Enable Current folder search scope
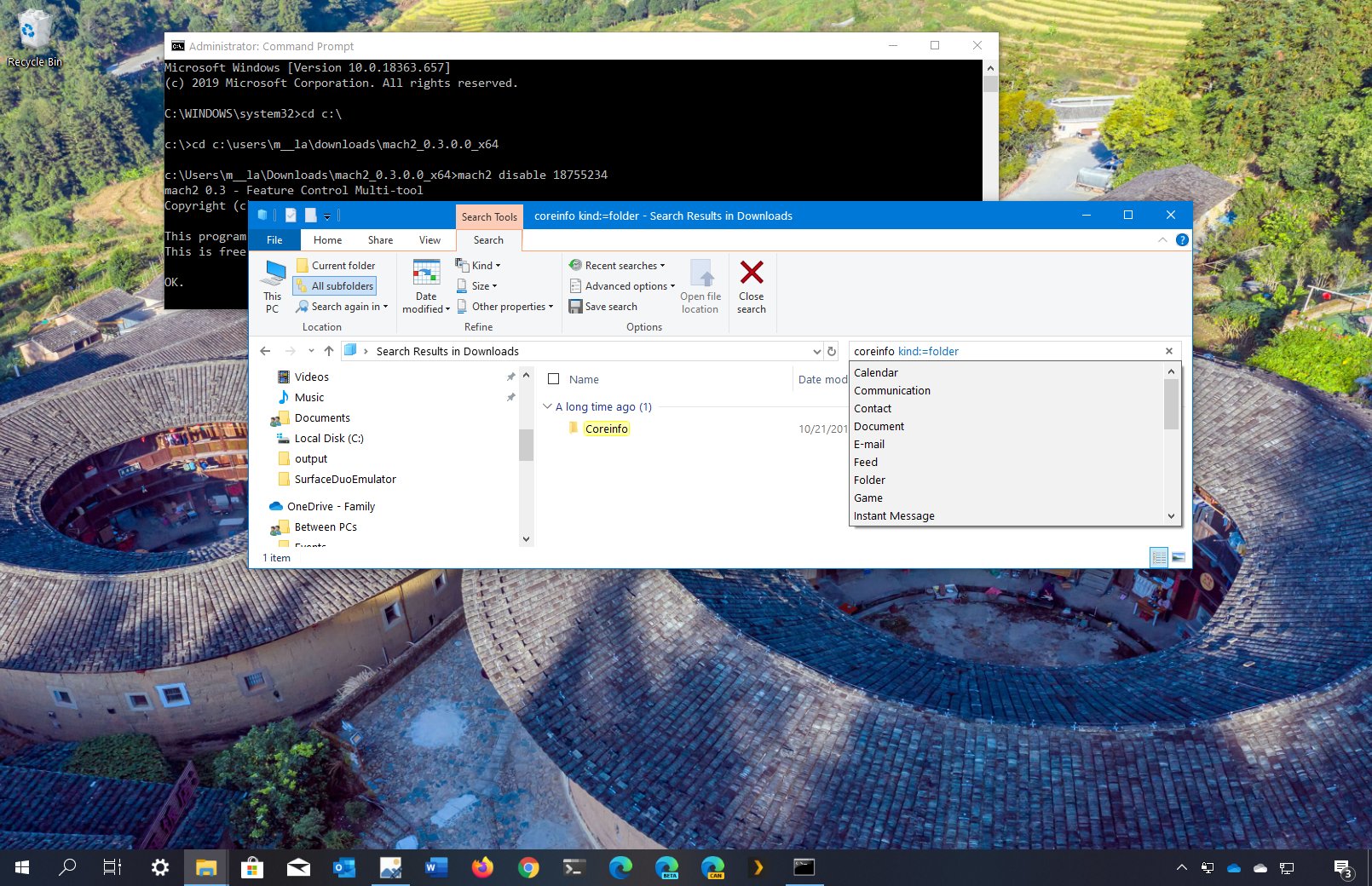 339,265
